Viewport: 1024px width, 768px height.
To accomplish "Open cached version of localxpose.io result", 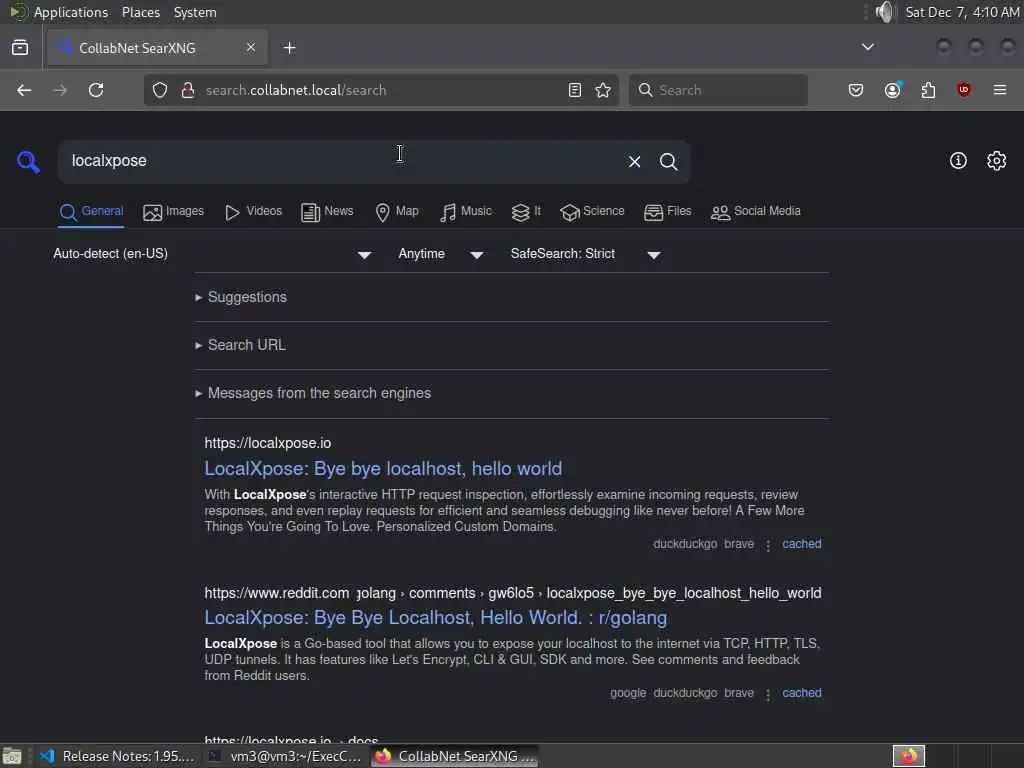I will [x=801, y=544].
